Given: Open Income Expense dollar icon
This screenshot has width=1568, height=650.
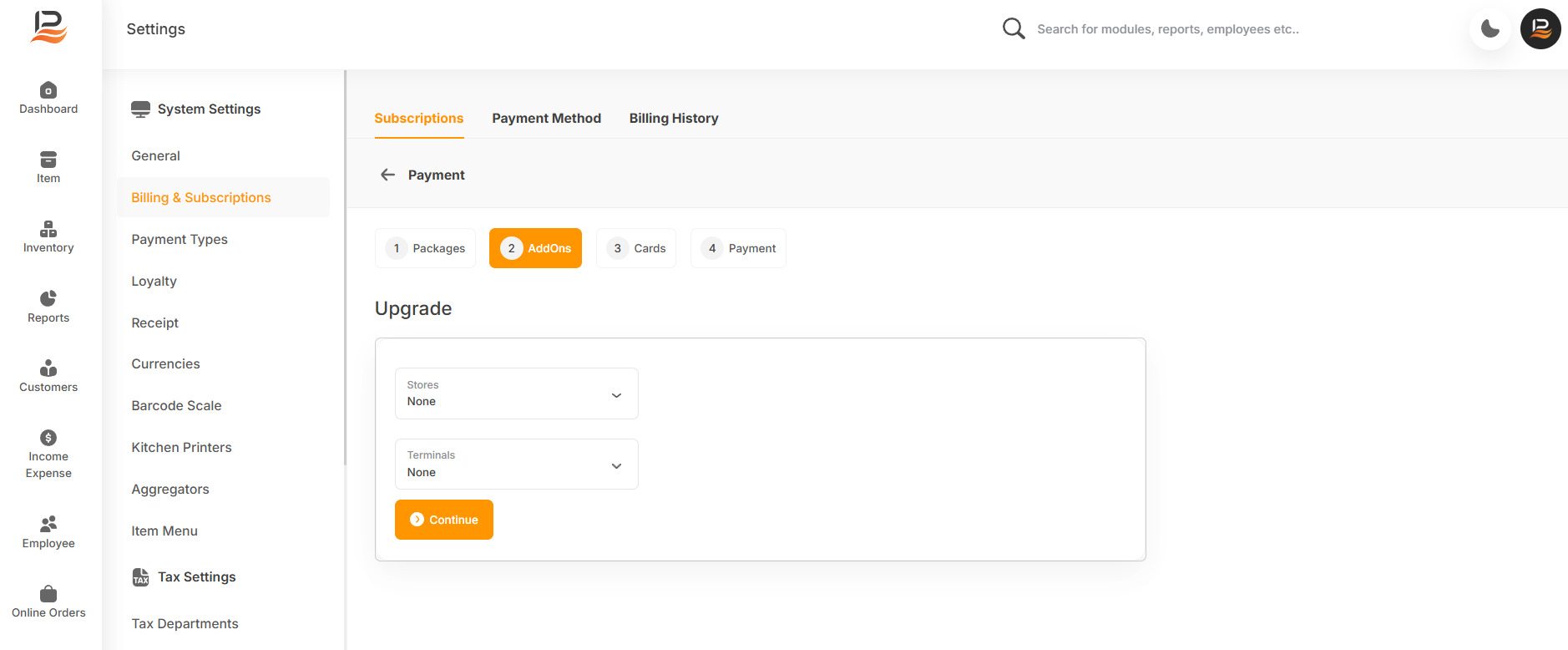Looking at the screenshot, I should 48,438.
